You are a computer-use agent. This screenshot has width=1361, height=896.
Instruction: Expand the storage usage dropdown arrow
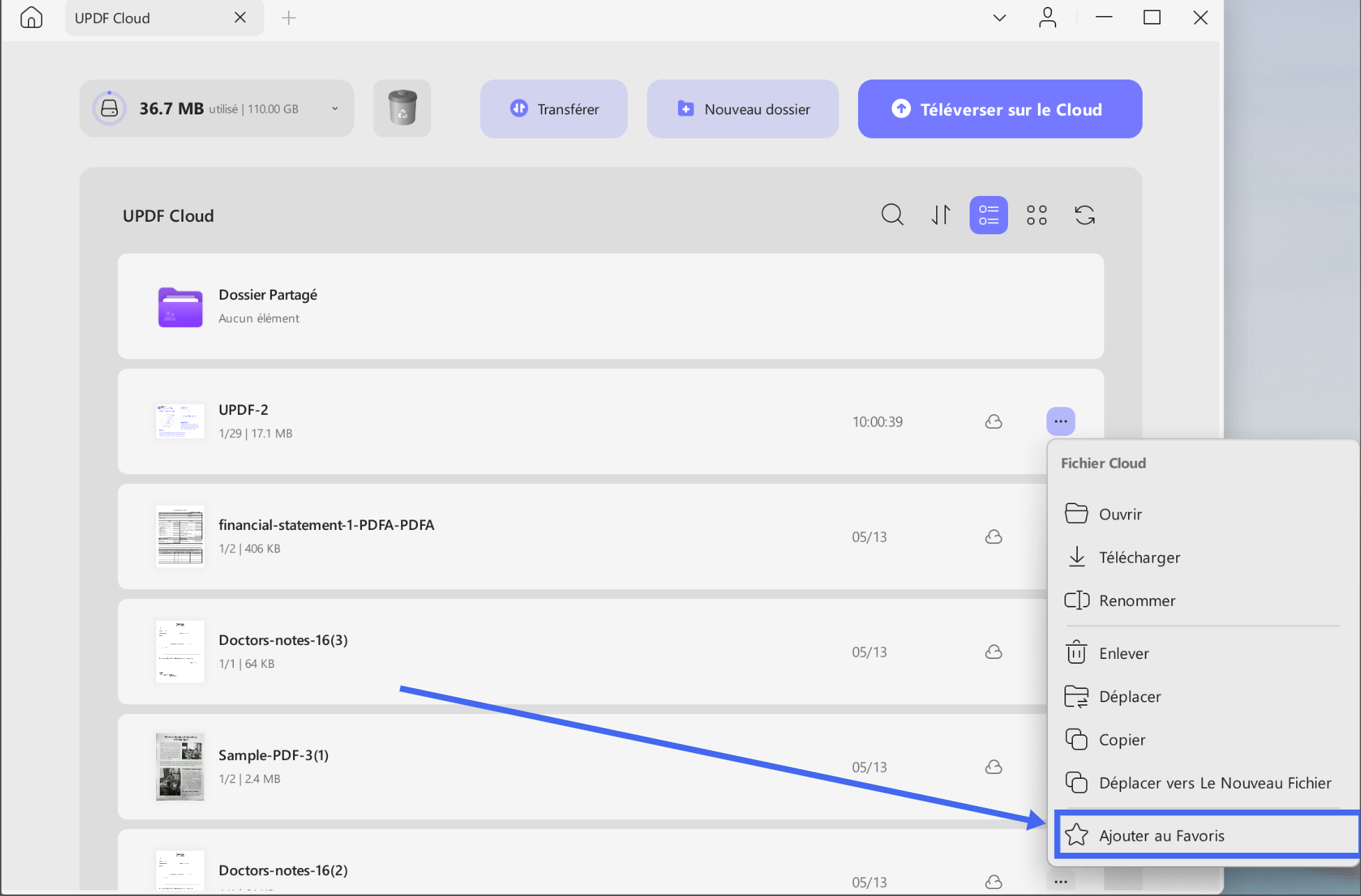pos(335,109)
